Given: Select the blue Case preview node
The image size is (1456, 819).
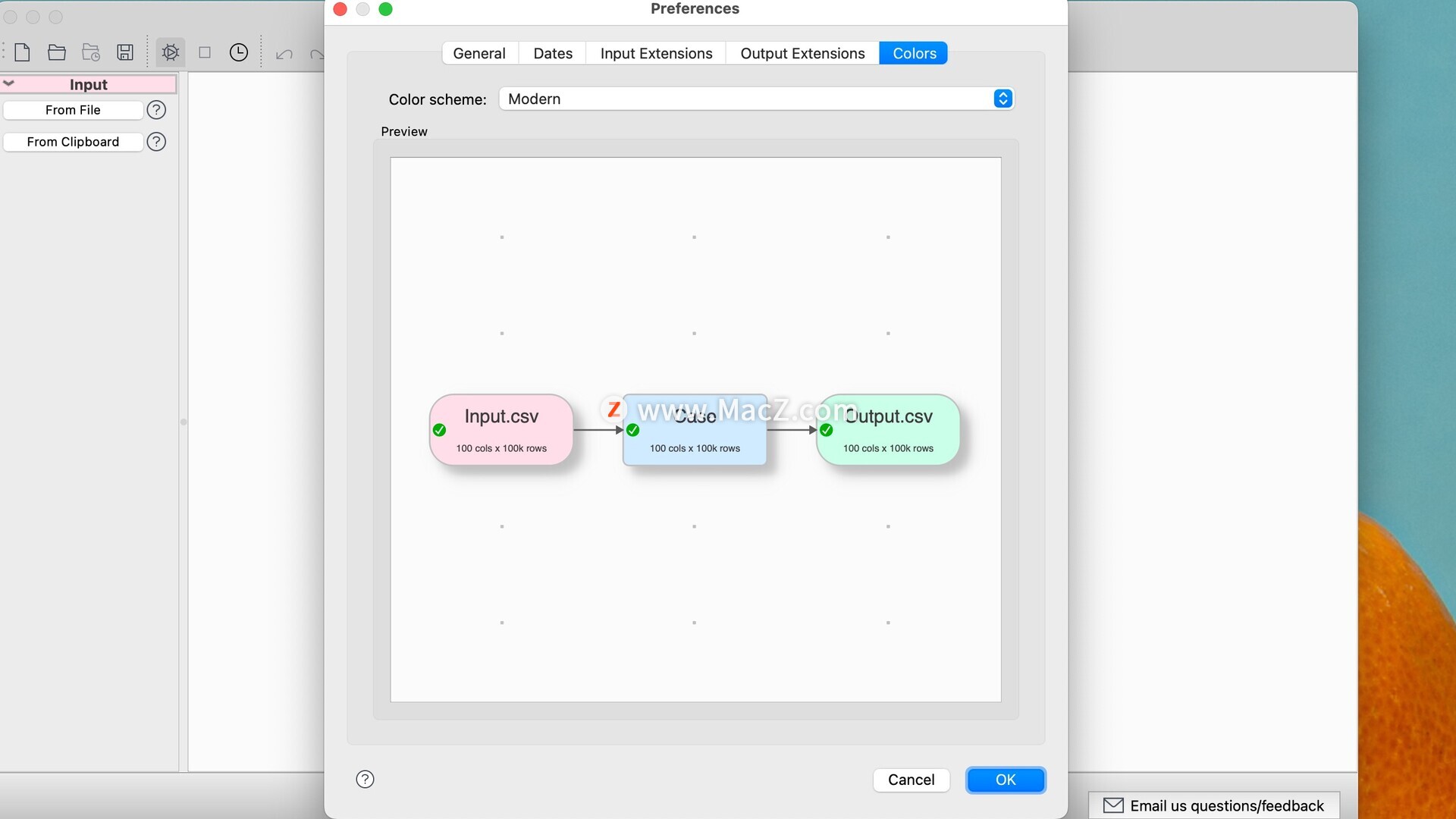Looking at the screenshot, I should (x=695, y=429).
